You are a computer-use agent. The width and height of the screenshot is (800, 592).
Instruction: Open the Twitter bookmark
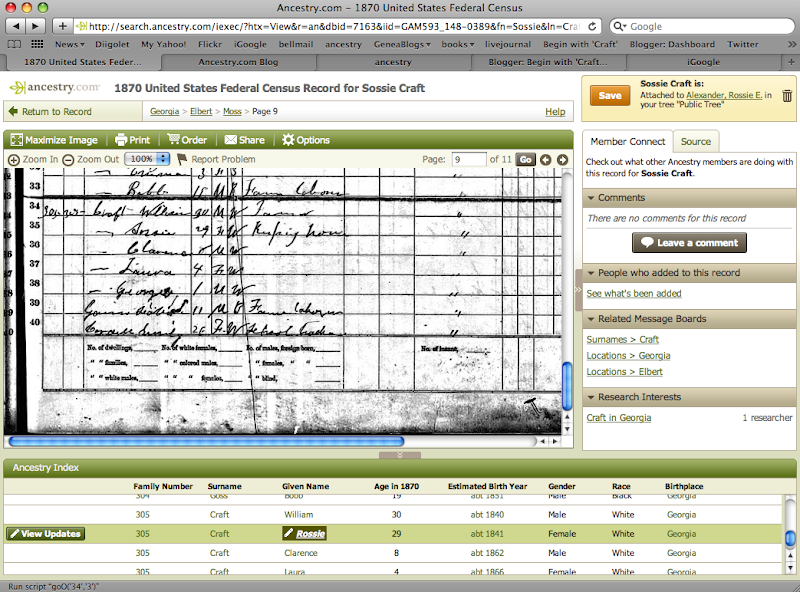[743, 44]
